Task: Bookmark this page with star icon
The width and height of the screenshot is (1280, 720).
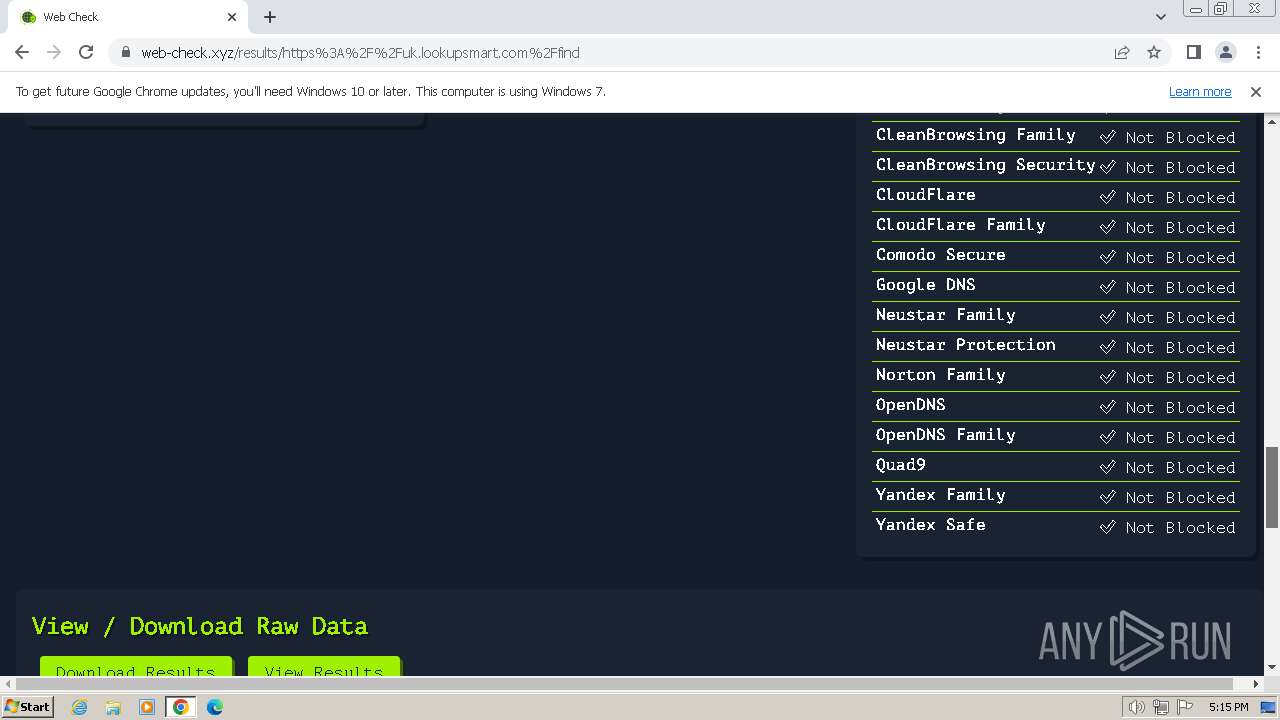Action: [x=1154, y=52]
